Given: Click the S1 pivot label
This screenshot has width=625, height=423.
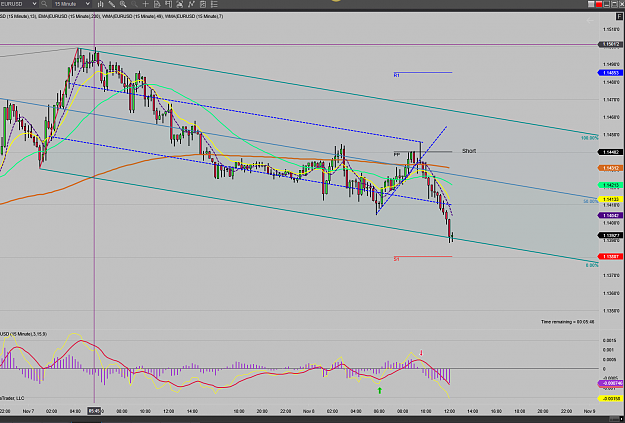Looking at the screenshot, I should (x=396, y=259).
